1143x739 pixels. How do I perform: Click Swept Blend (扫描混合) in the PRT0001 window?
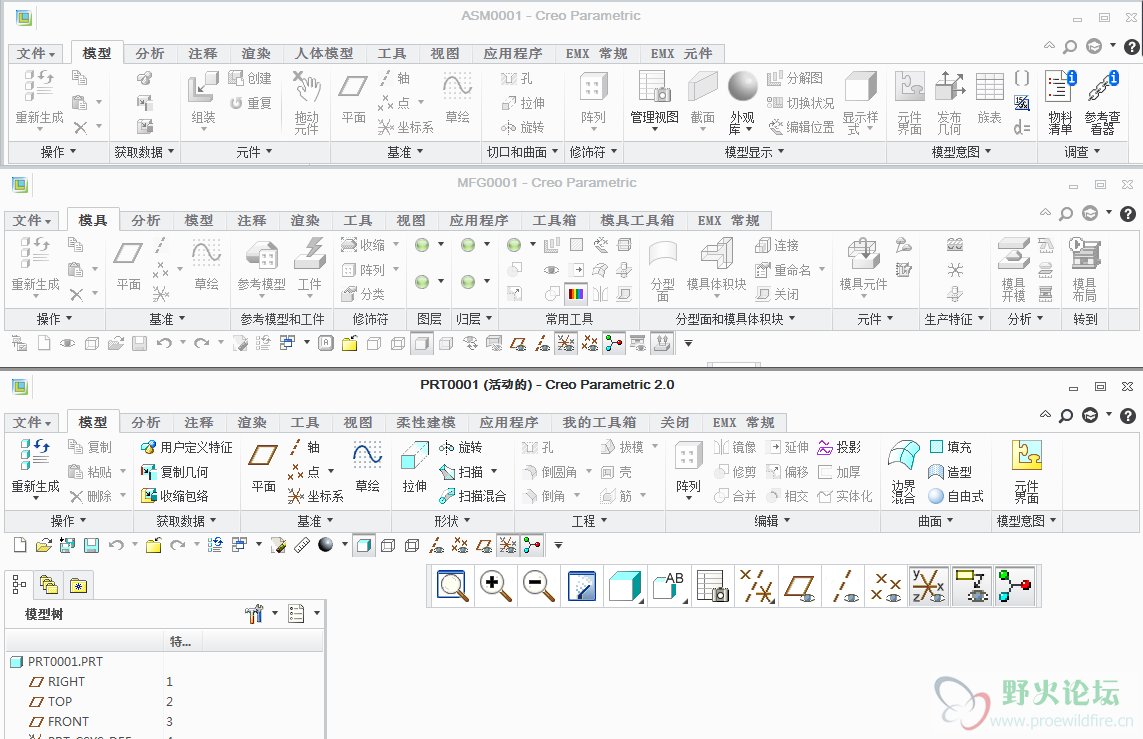coord(472,496)
